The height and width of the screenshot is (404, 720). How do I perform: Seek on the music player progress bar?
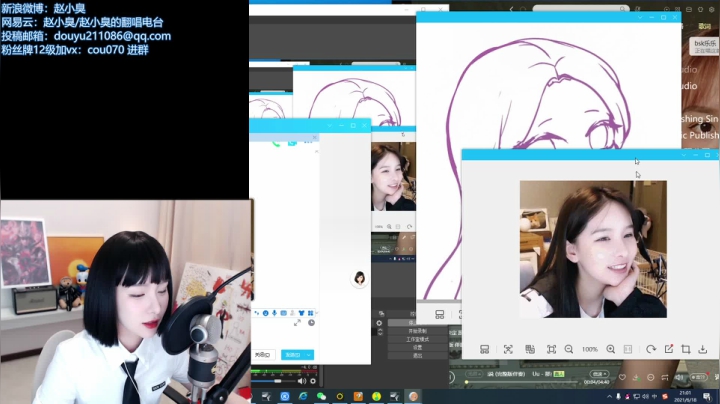(521, 382)
